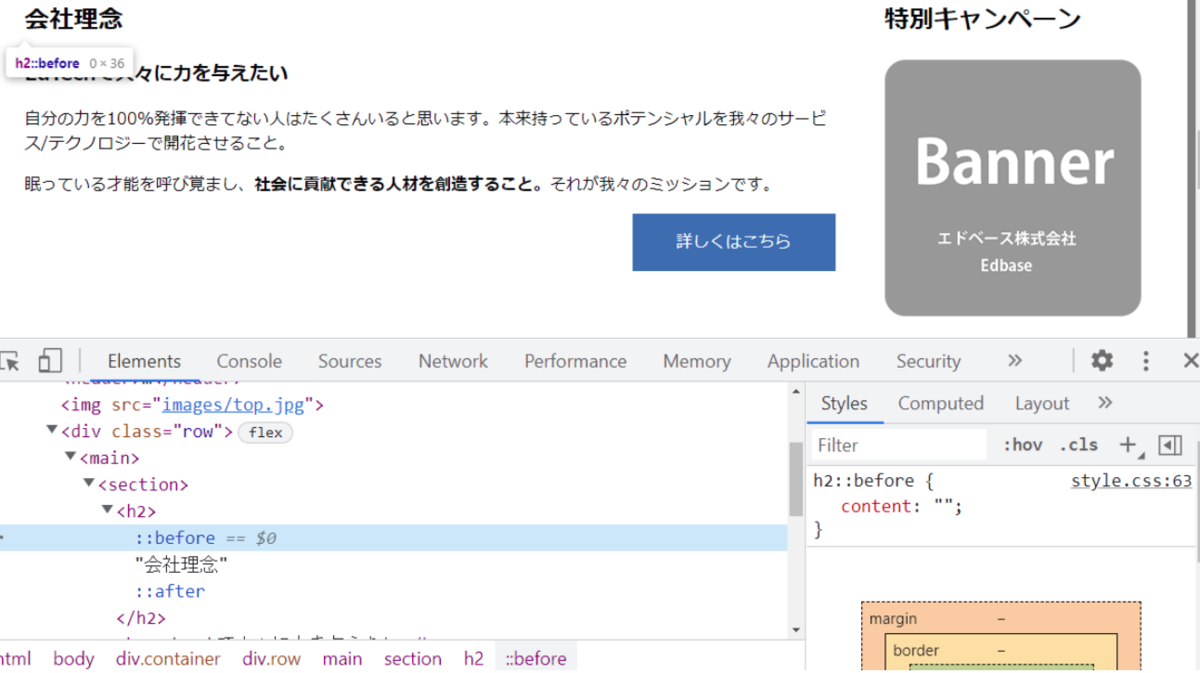Select the ::after pseudo-element row
This screenshot has height=673, width=1200.
(170, 591)
